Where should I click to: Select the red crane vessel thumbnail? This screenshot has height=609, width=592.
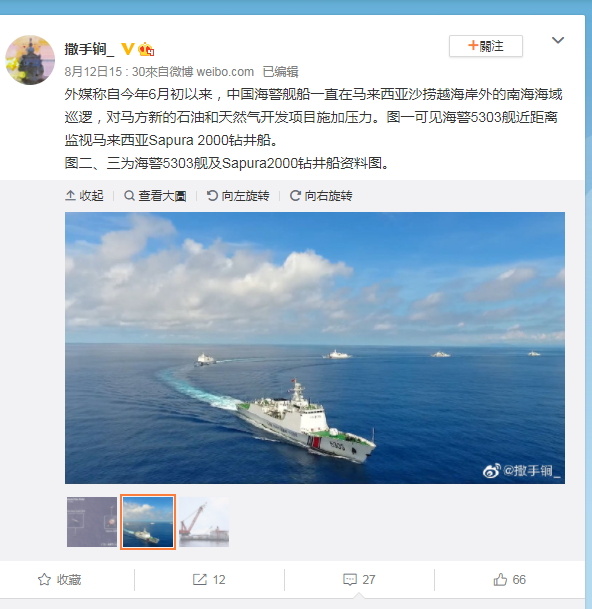(204, 522)
